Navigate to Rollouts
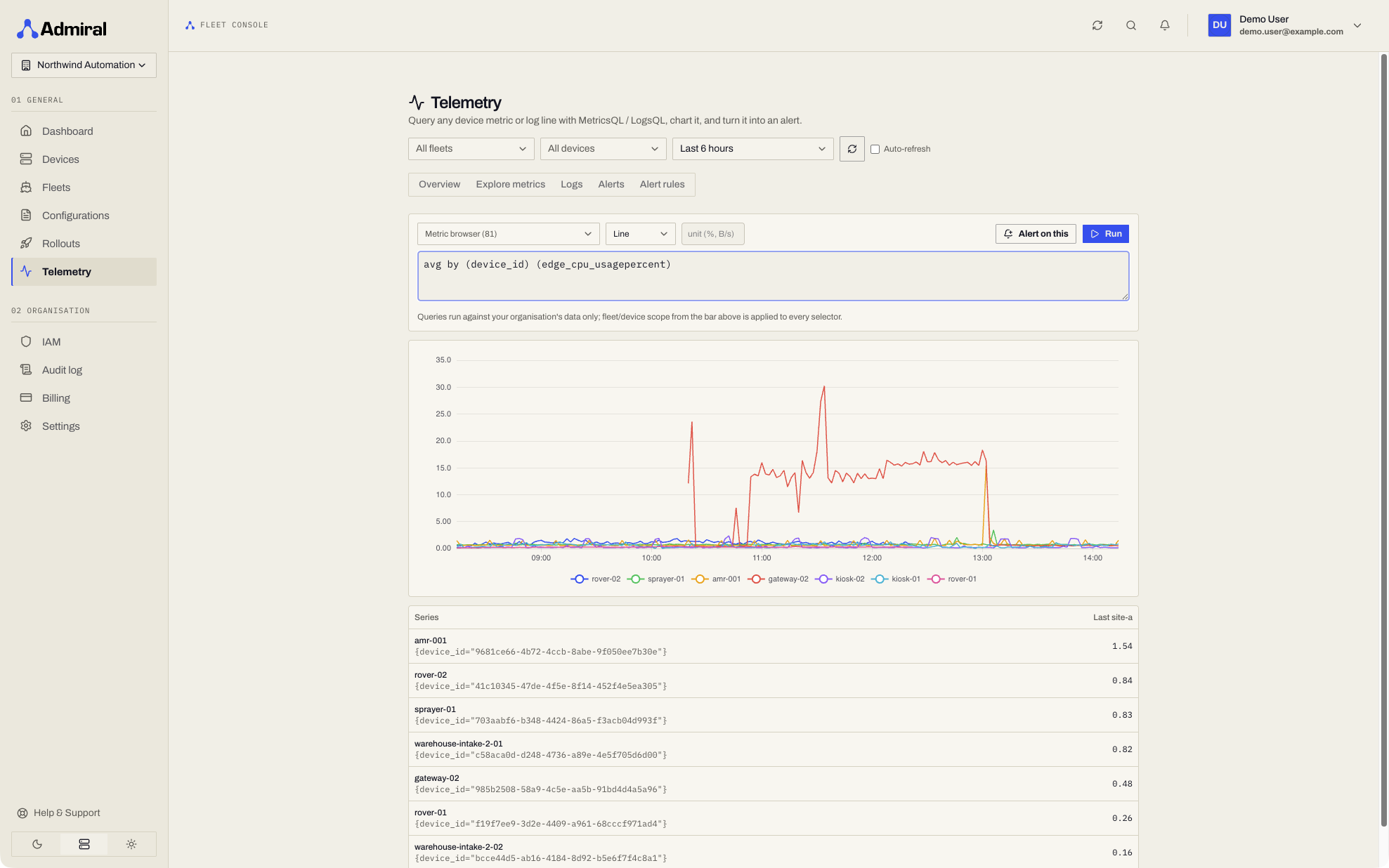1389x868 pixels. point(84,244)
